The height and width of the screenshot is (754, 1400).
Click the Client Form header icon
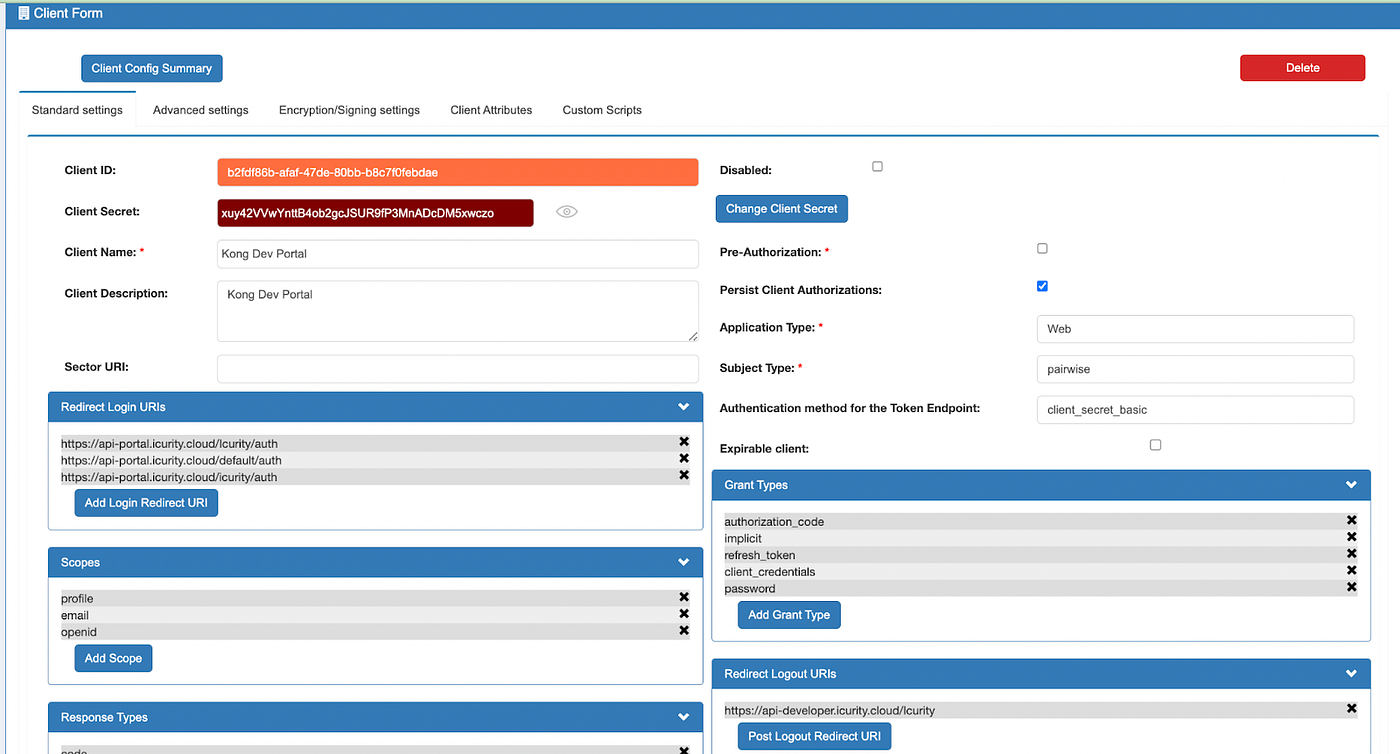click(23, 14)
